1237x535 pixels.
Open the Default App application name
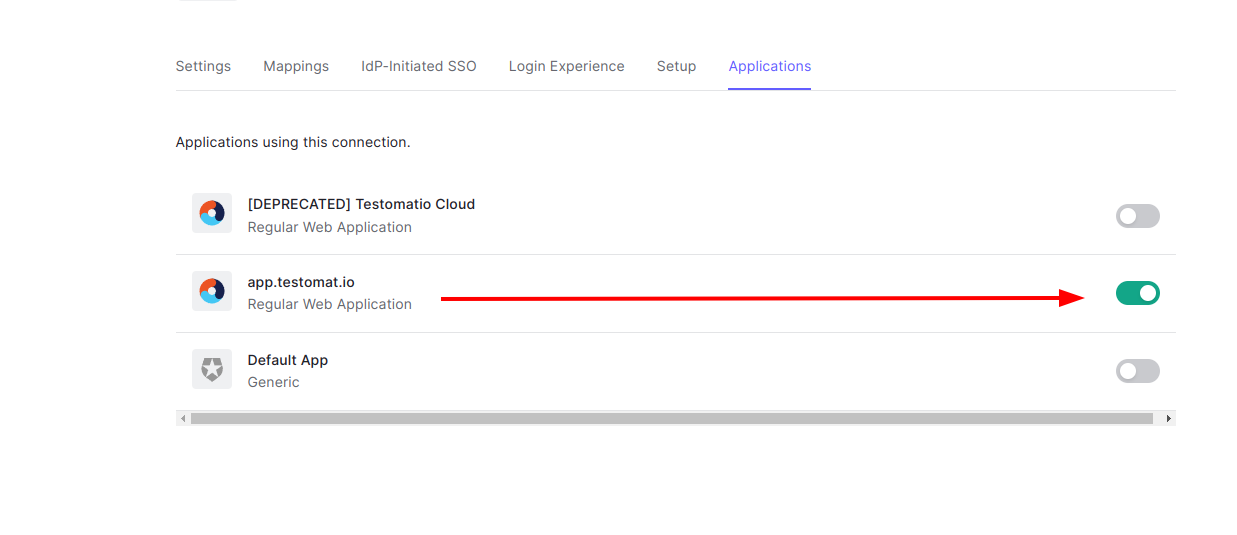click(x=288, y=360)
